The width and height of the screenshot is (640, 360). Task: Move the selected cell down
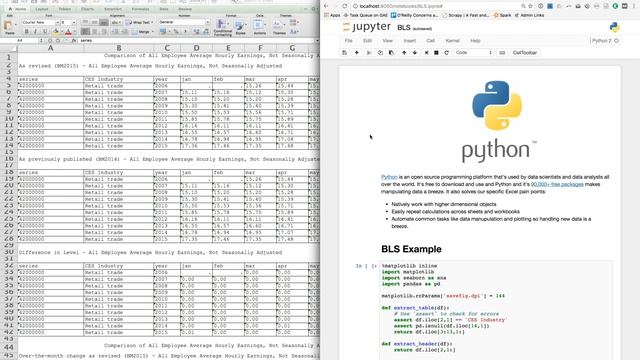coord(415,53)
